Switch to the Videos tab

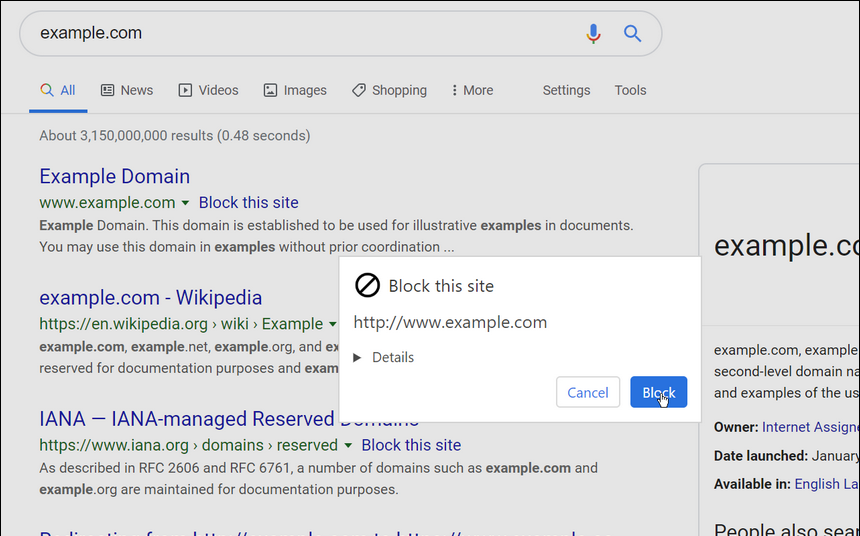click(208, 91)
